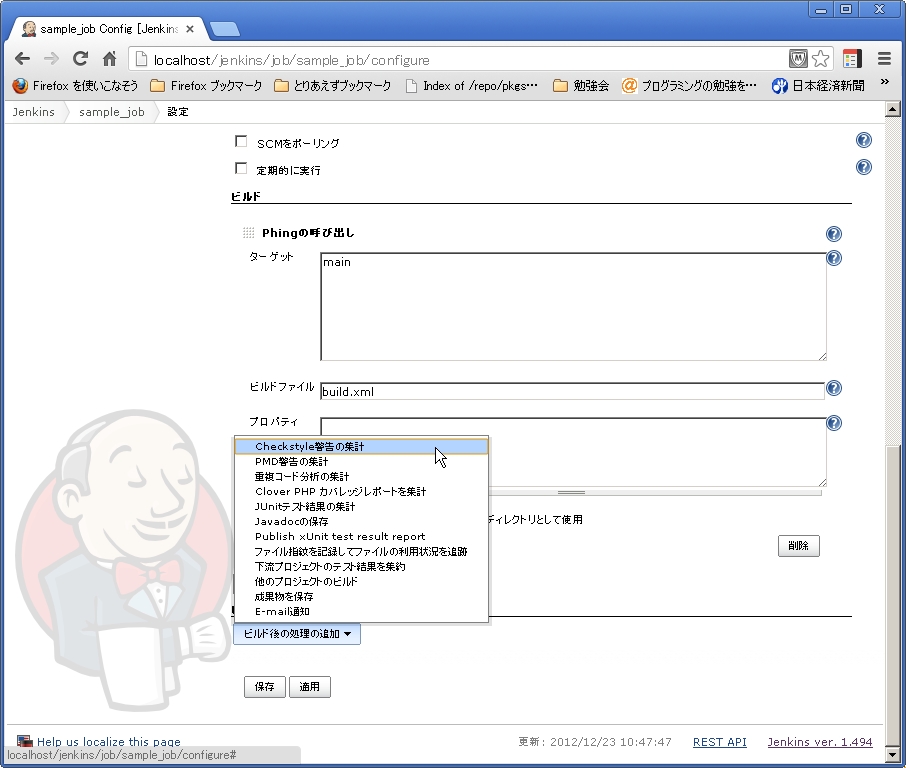Focus the ビルドファイル field with build.xml
This screenshot has width=906, height=768.
tap(573, 391)
